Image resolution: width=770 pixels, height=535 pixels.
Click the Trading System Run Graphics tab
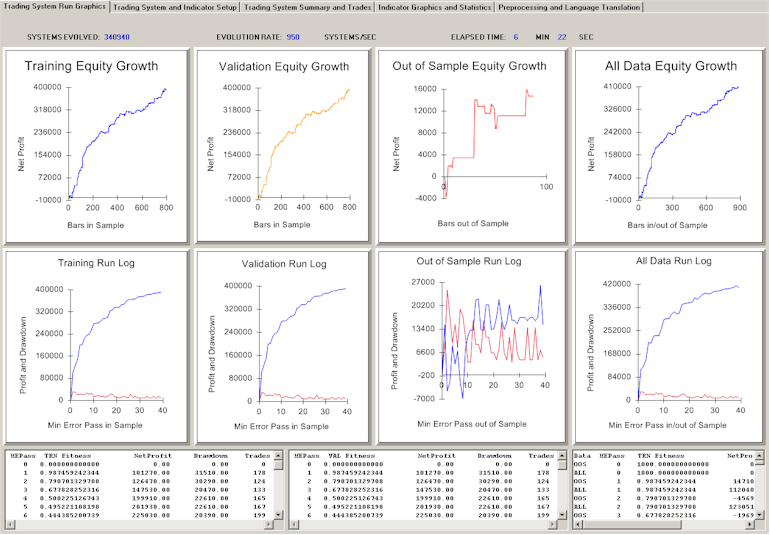click(55, 7)
